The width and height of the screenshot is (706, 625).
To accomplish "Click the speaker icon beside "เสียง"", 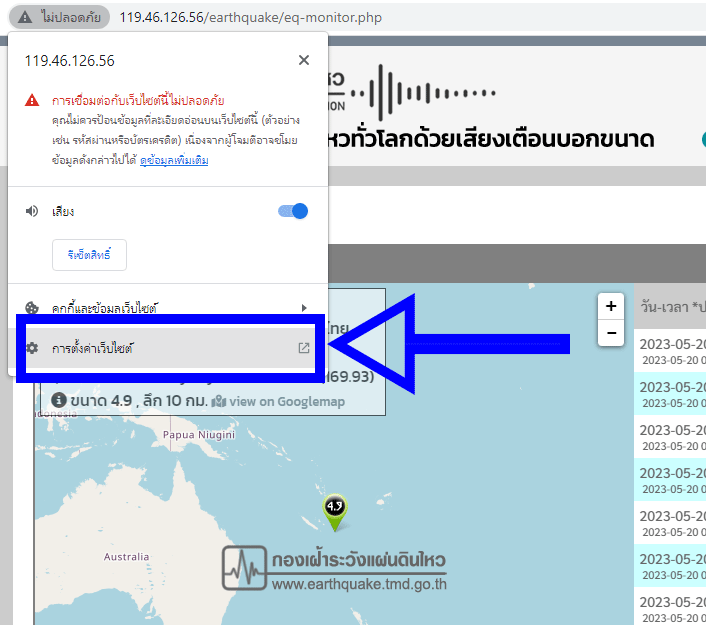I will tap(32, 211).
